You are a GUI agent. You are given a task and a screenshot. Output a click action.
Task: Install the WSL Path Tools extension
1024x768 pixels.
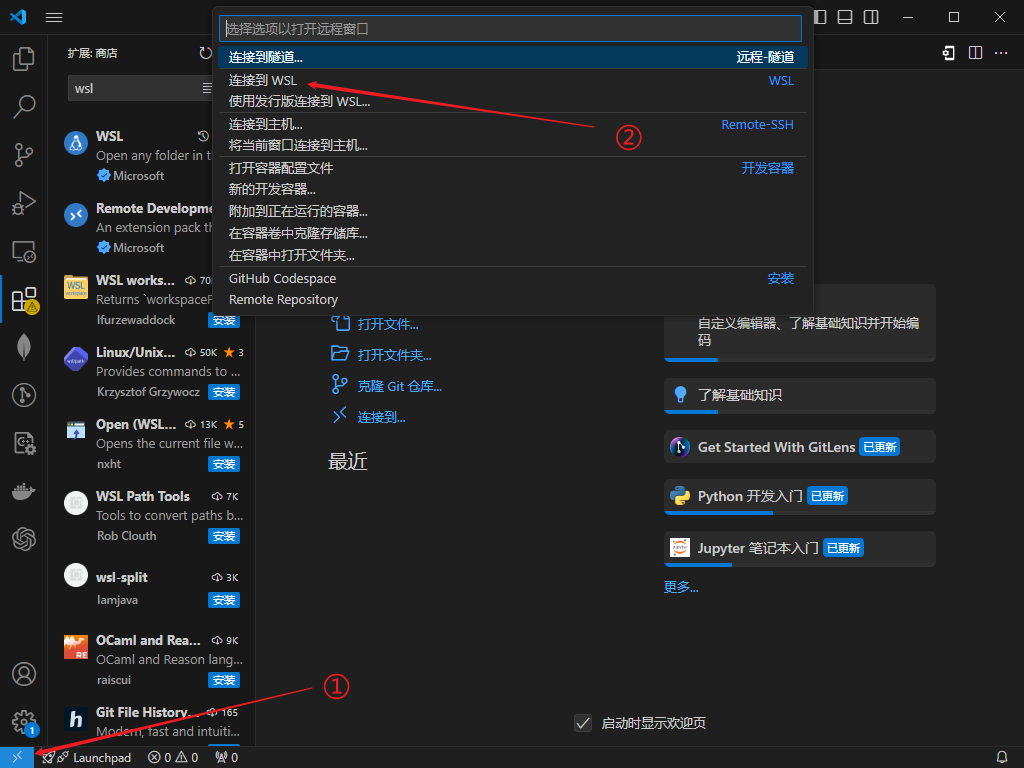click(x=223, y=536)
